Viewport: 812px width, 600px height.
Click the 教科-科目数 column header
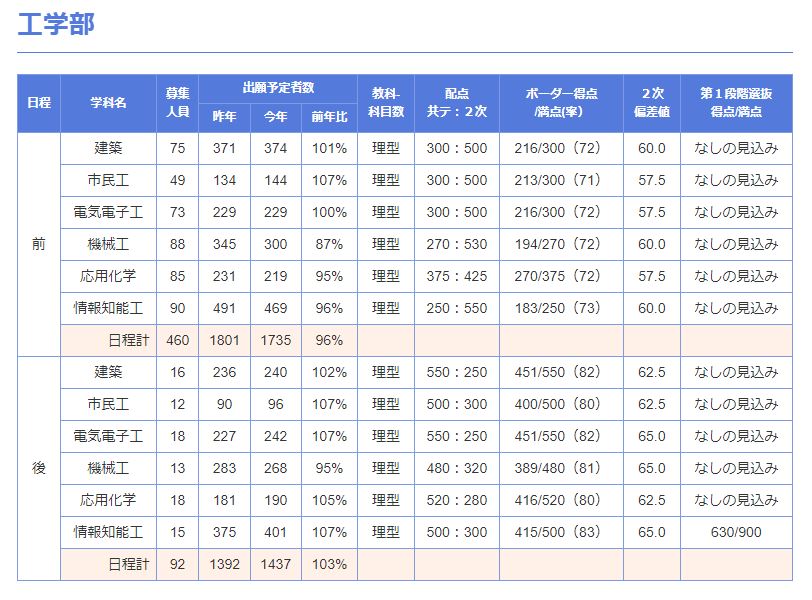pyautogui.click(x=385, y=103)
